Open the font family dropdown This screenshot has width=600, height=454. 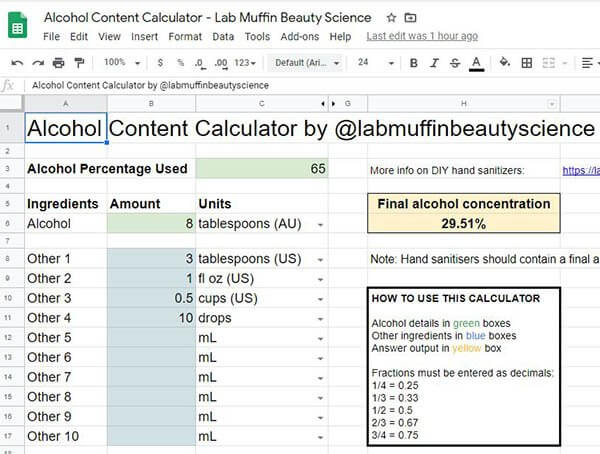pyautogui.click(x=307, y=63)
